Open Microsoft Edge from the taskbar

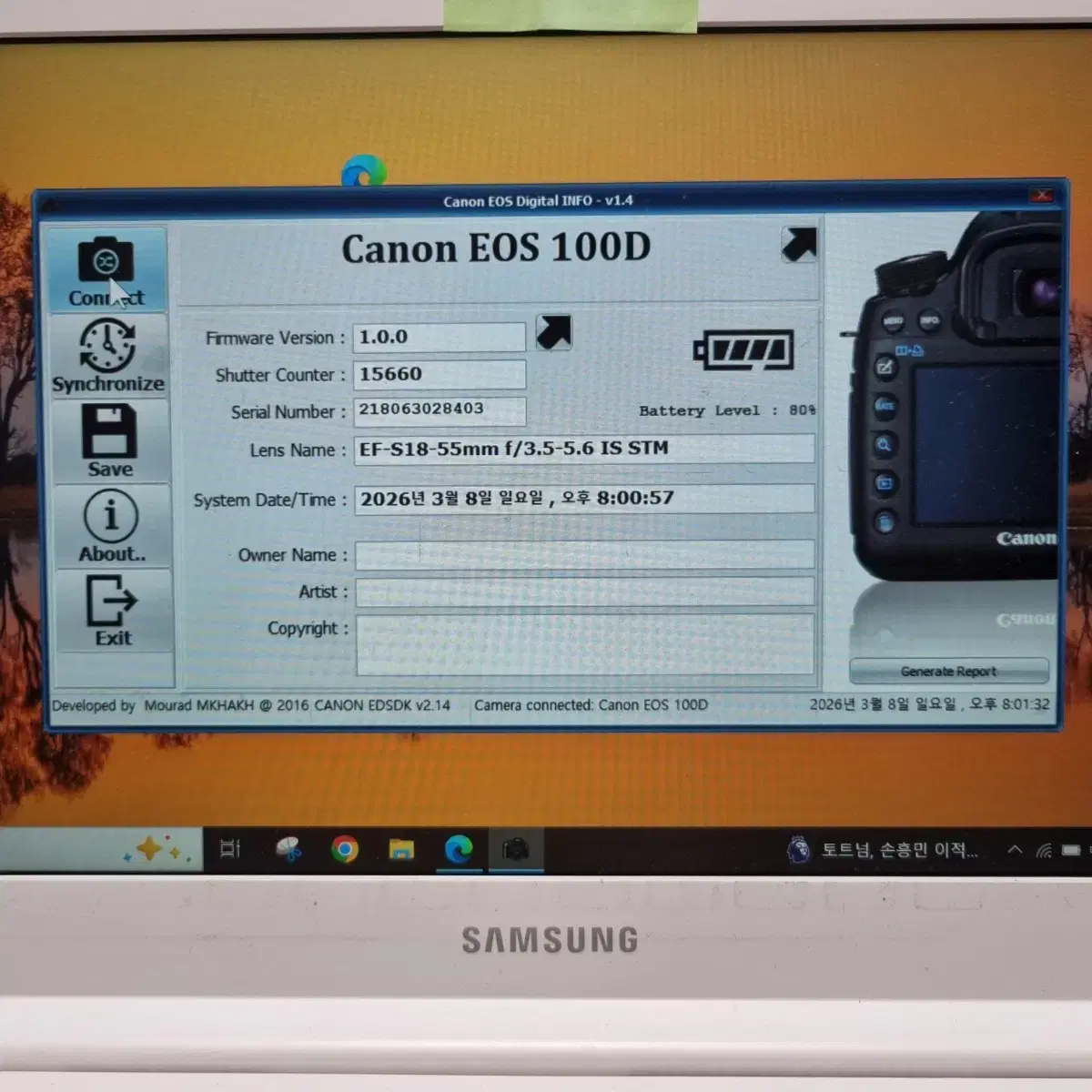click(x=459, y=849)
